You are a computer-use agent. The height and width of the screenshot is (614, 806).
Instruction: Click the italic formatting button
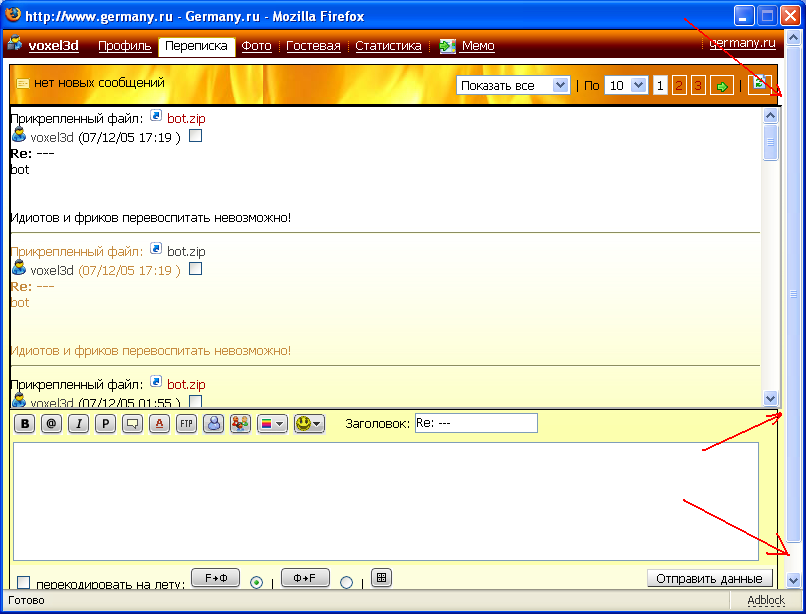(78, 423)
